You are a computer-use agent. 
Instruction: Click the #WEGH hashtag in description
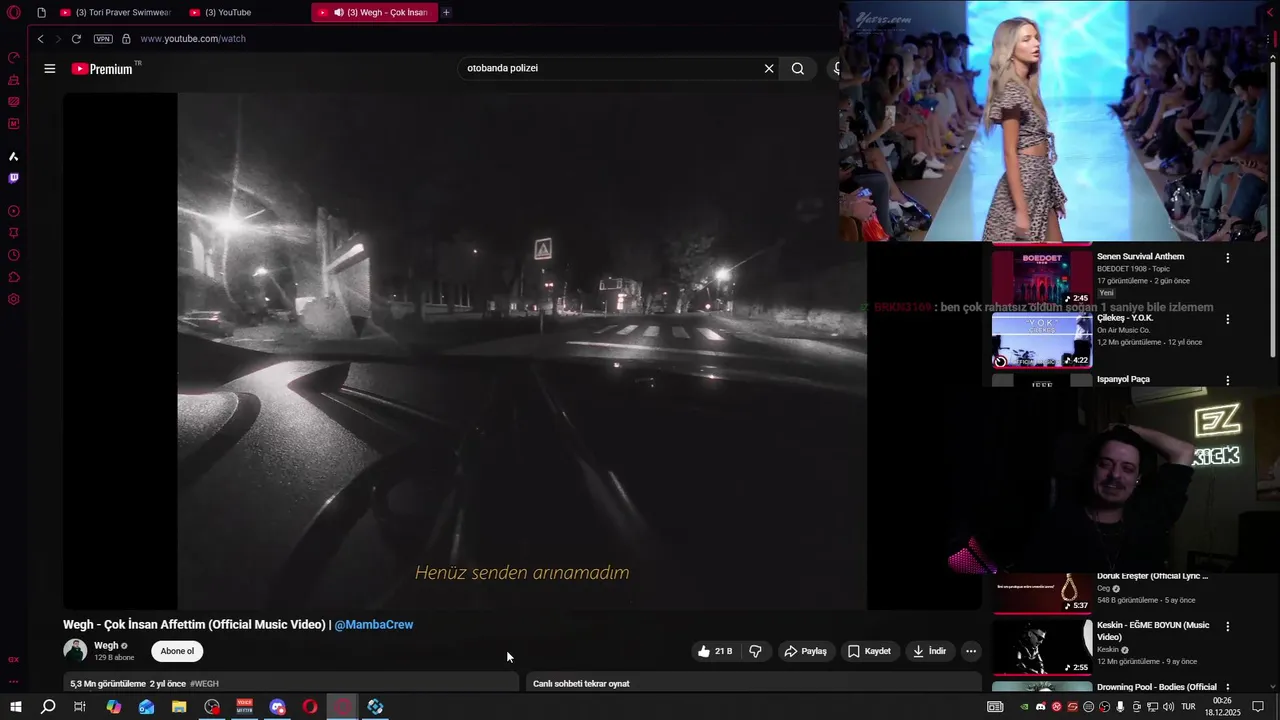[204, 684]
